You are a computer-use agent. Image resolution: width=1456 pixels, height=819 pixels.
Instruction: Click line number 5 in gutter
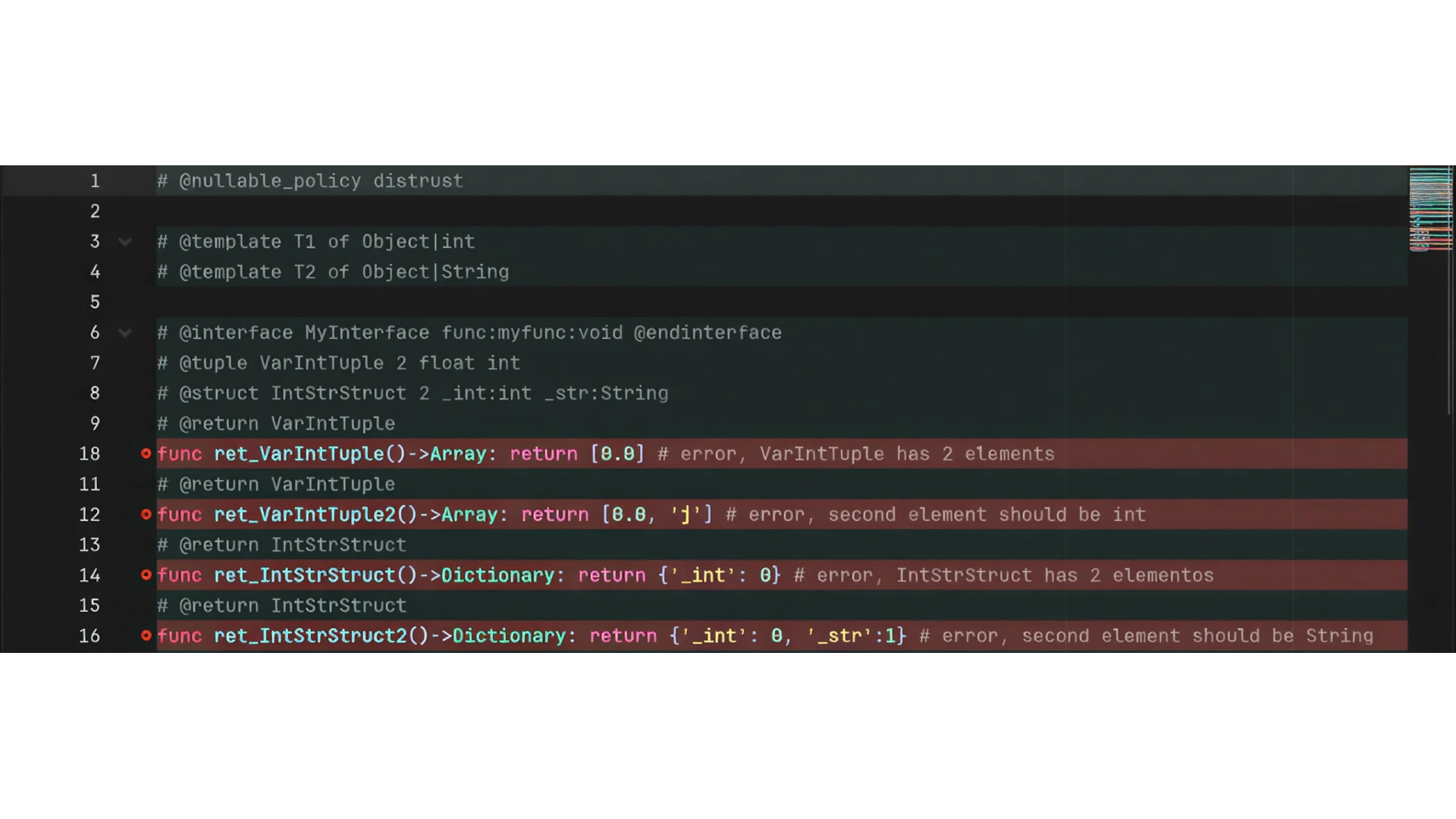click(95, 302)
